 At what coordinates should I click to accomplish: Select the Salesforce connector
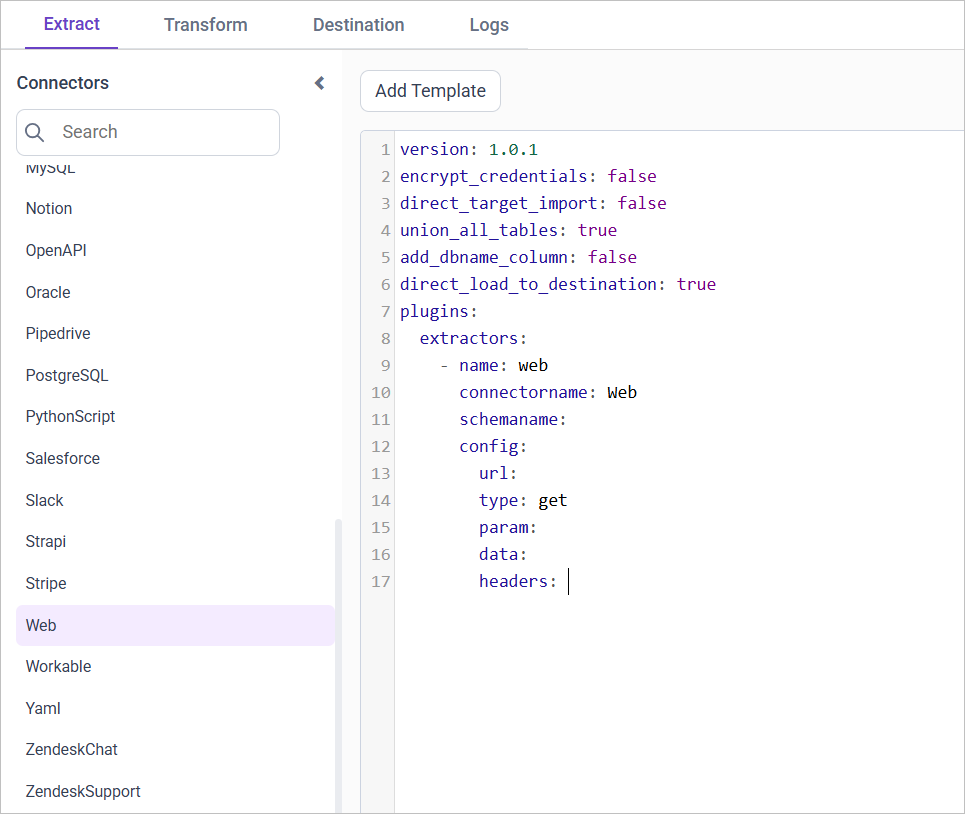coord(62,458)
